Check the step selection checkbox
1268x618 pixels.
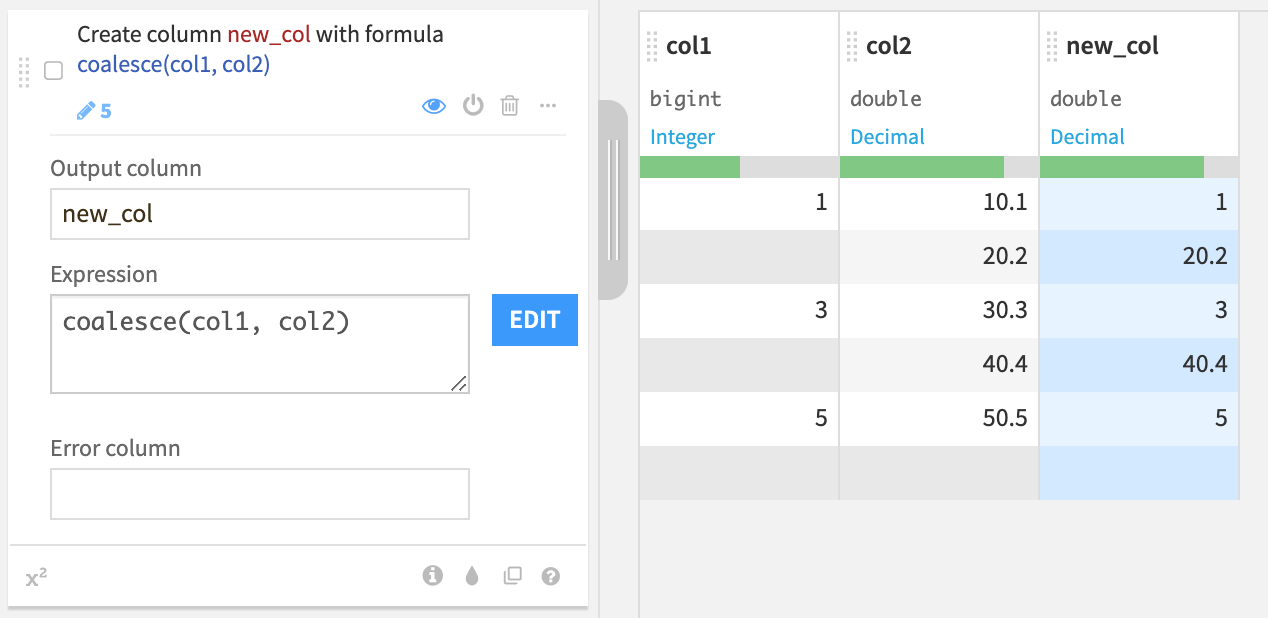tap(54, 71)
